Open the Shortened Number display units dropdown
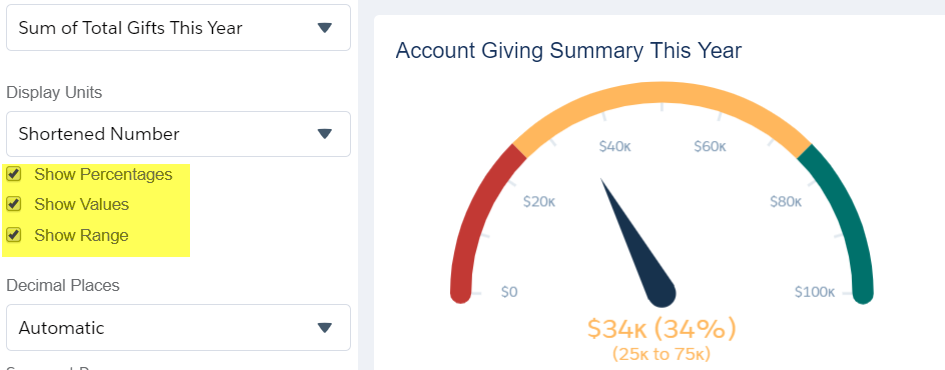The width and height of the screenshot is (945, 370). [x=178, y=134]
